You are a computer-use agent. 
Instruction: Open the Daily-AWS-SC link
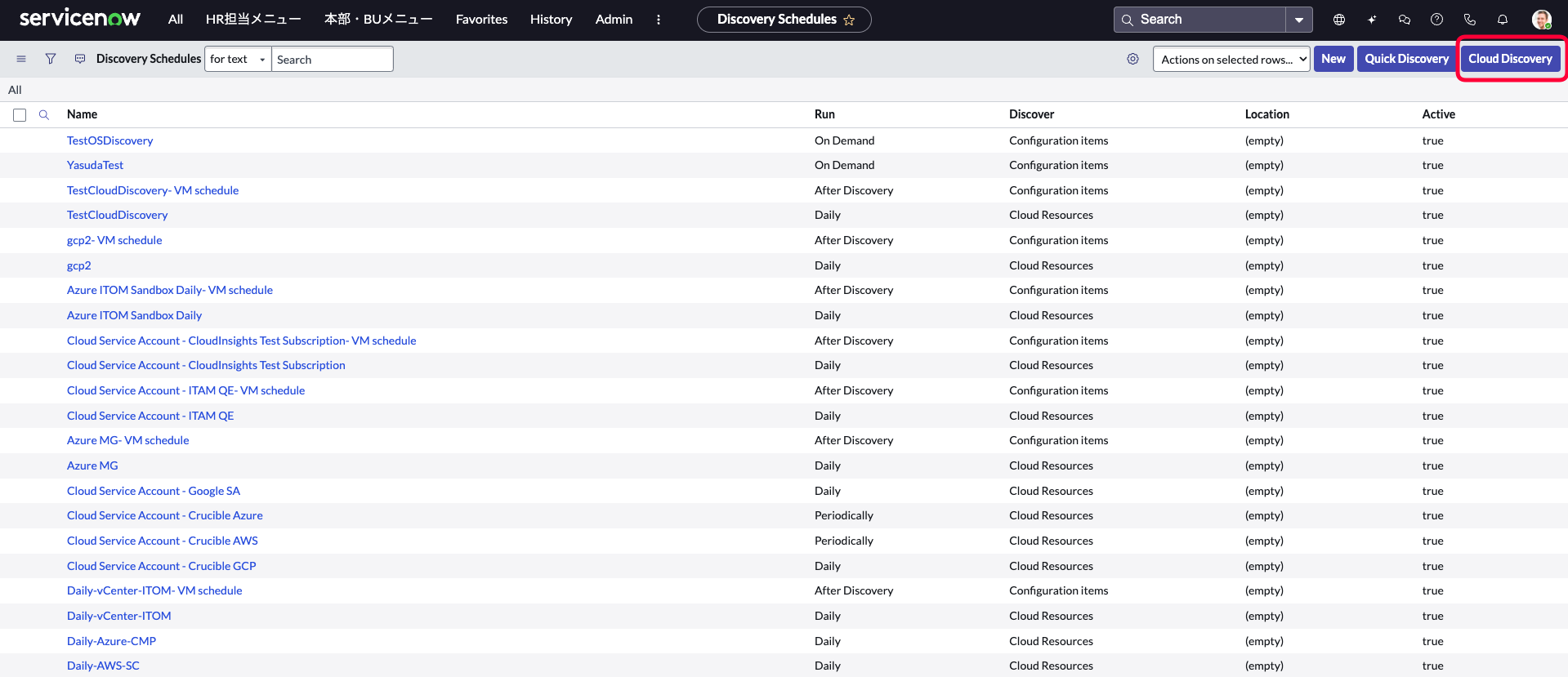(103, 666)
